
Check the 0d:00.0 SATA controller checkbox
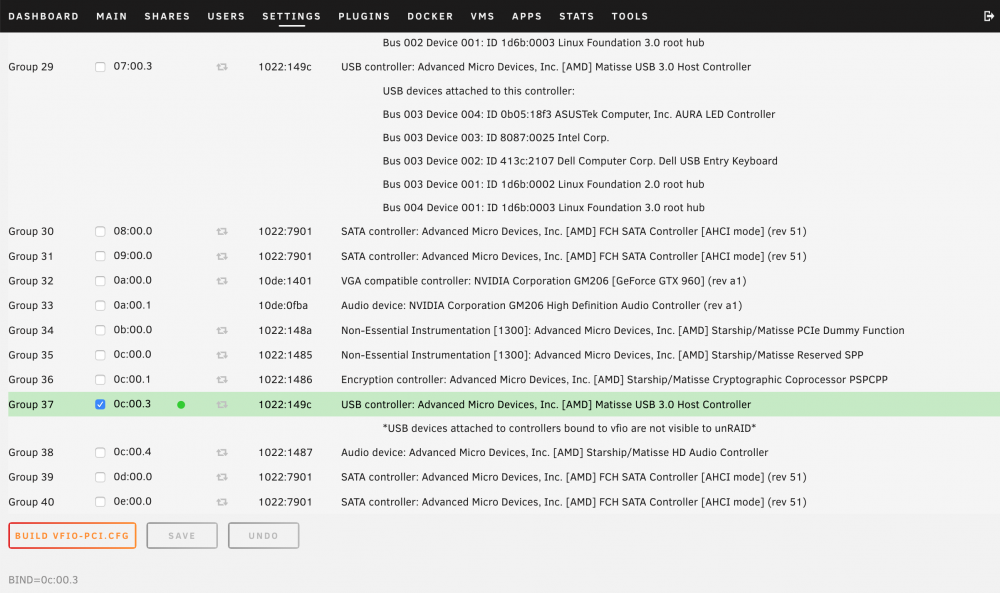point(100,478)
